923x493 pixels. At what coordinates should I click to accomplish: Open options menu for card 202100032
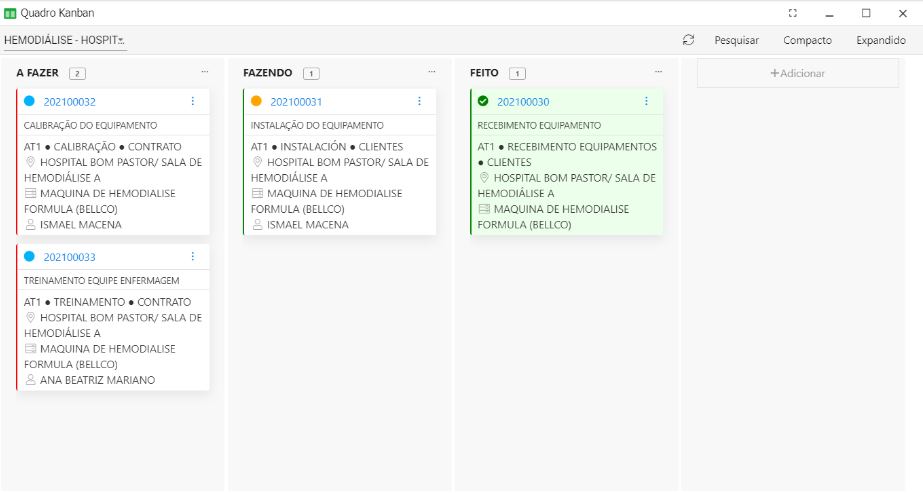[x=192, y=101]
